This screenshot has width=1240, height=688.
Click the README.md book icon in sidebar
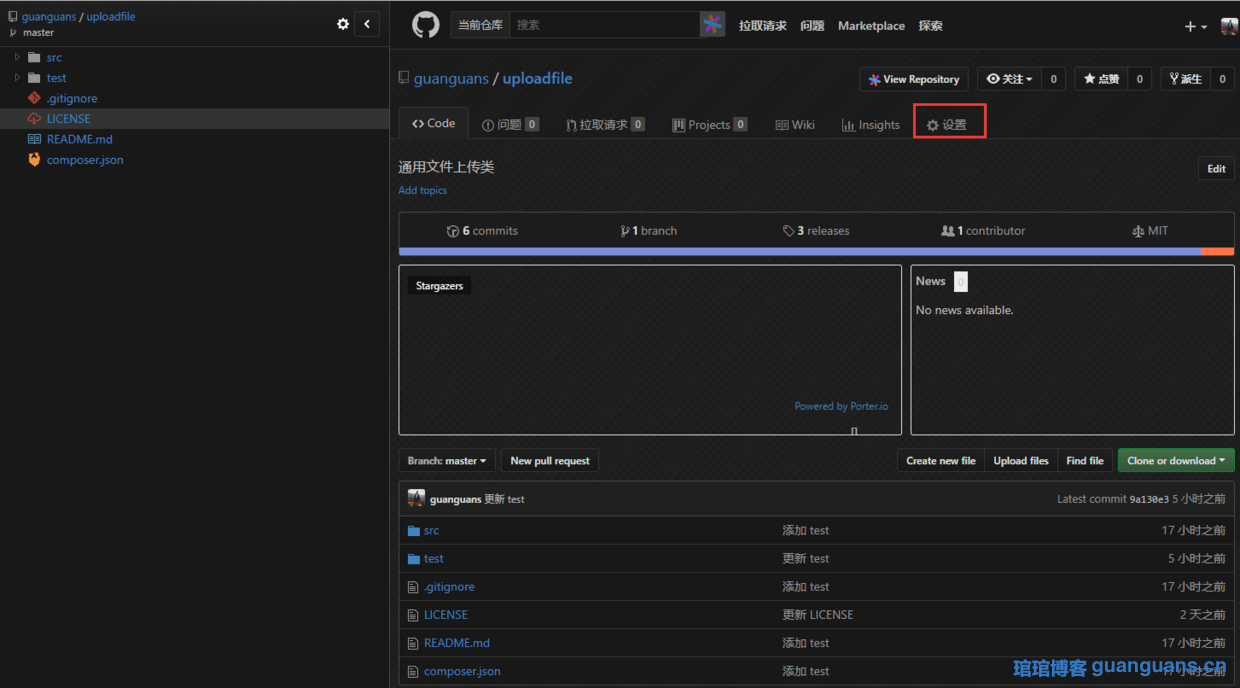(34, 139)
